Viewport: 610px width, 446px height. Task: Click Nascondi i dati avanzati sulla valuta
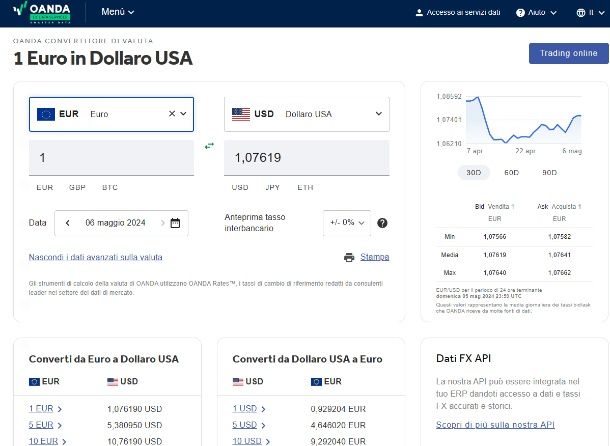click(x=95, y=257)
